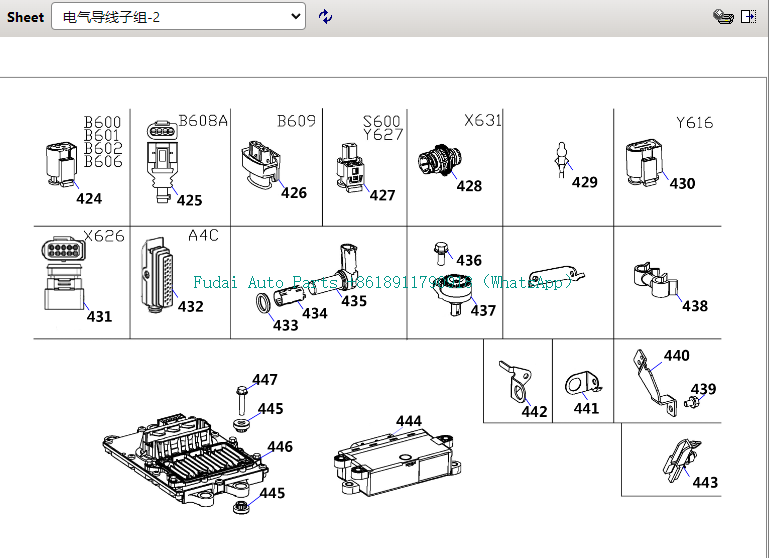Open the Sheet dropdown list
This screenshot has height=558, width=775.
[178, 17]
